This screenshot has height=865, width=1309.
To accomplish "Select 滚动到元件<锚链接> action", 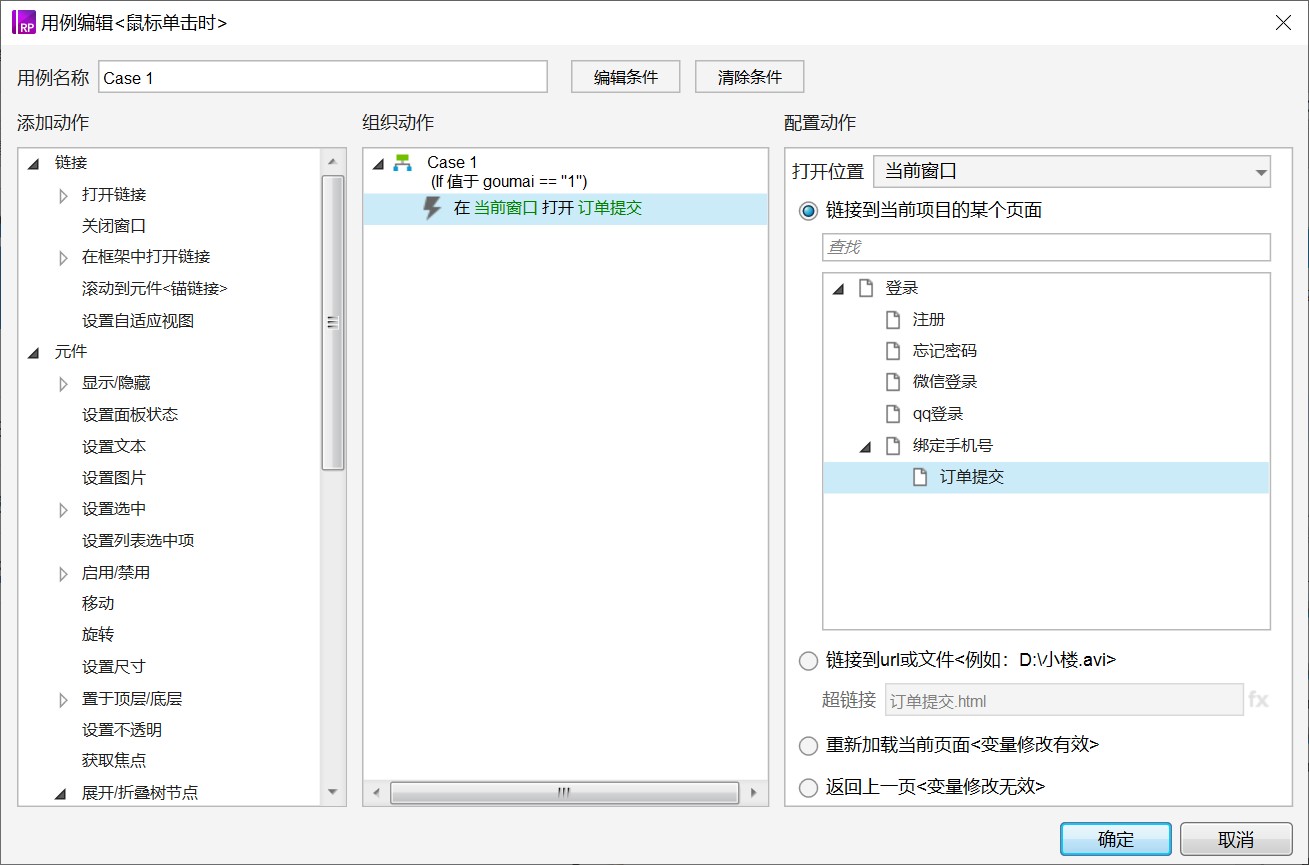I will coord(155,289).
